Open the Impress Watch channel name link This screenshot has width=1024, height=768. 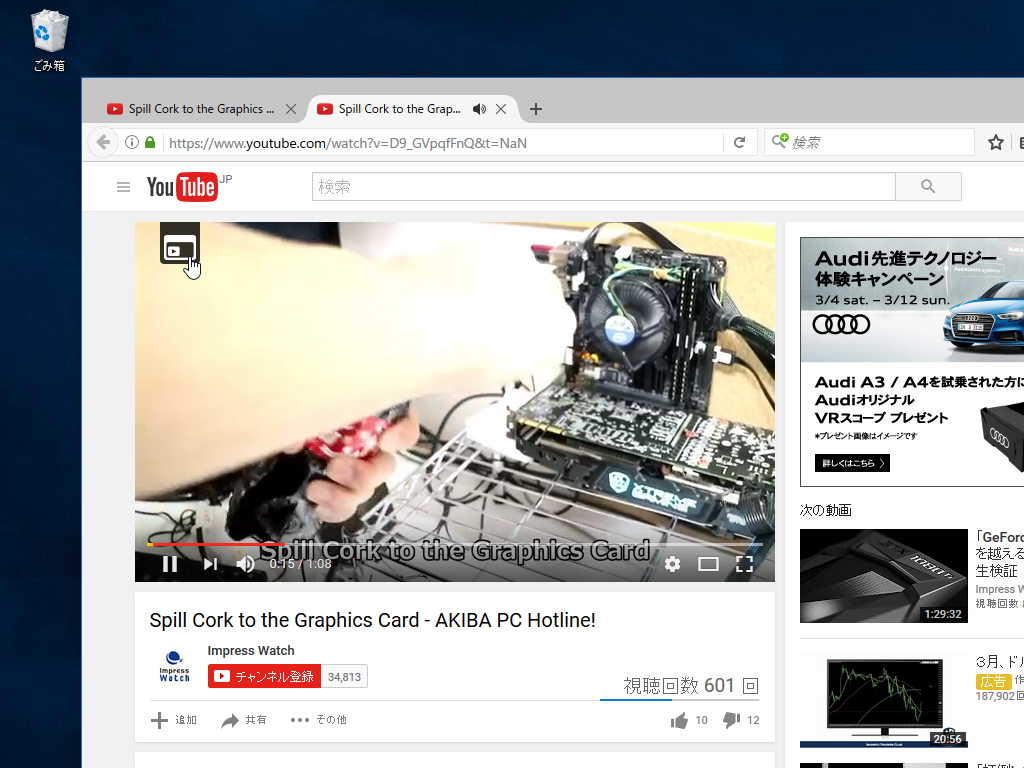[x=251, y=650]
